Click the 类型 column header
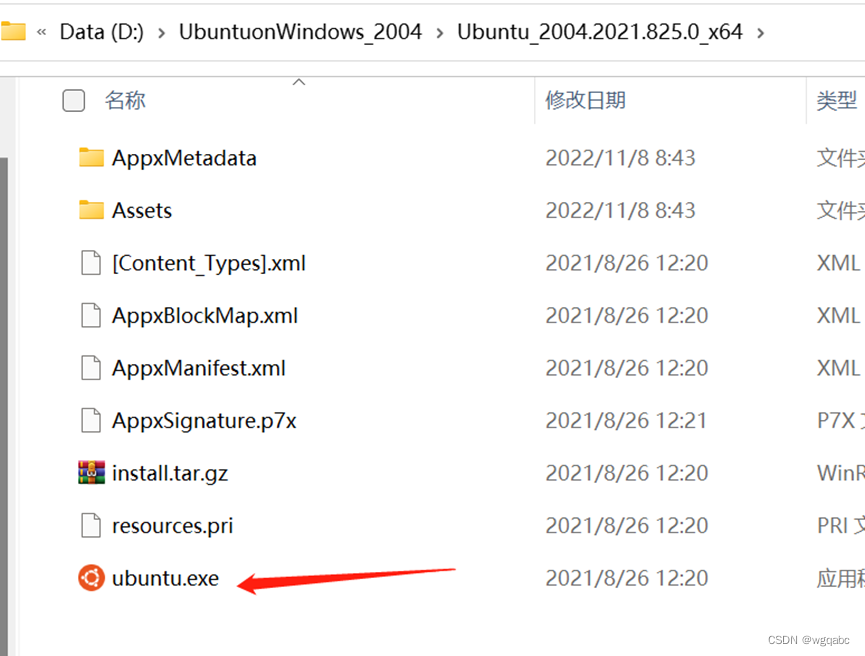Viewport: 865px width, 656px height. (836, 100)
